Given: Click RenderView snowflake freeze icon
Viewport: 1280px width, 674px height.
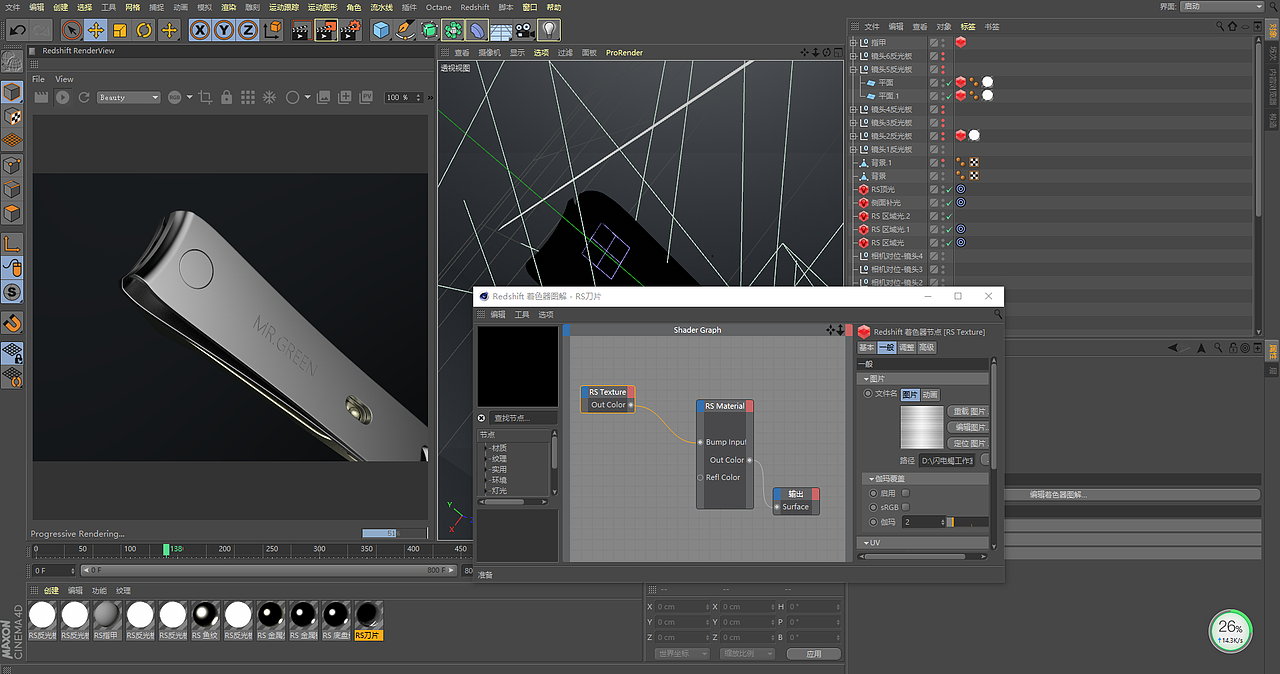Looking at the screenshot, I should [269, 97].
